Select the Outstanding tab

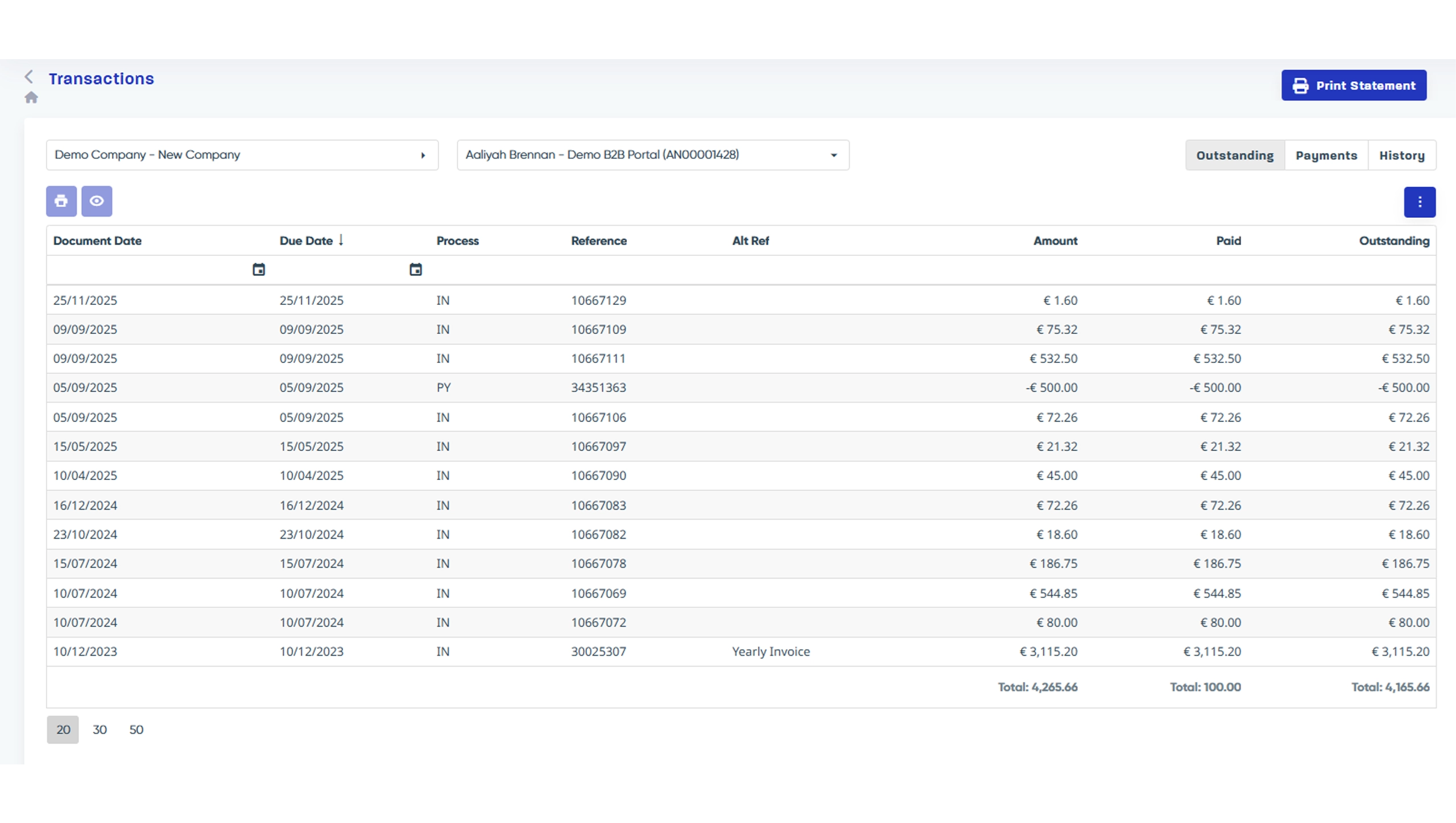(1235, 155)
